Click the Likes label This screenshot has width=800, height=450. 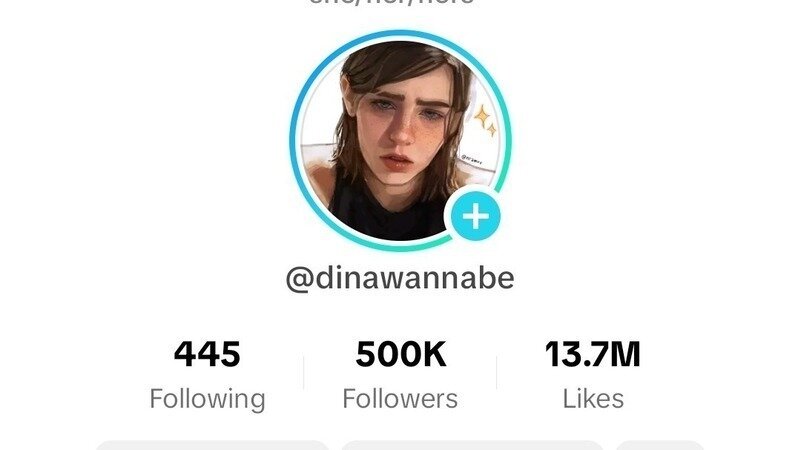point(593,399)
